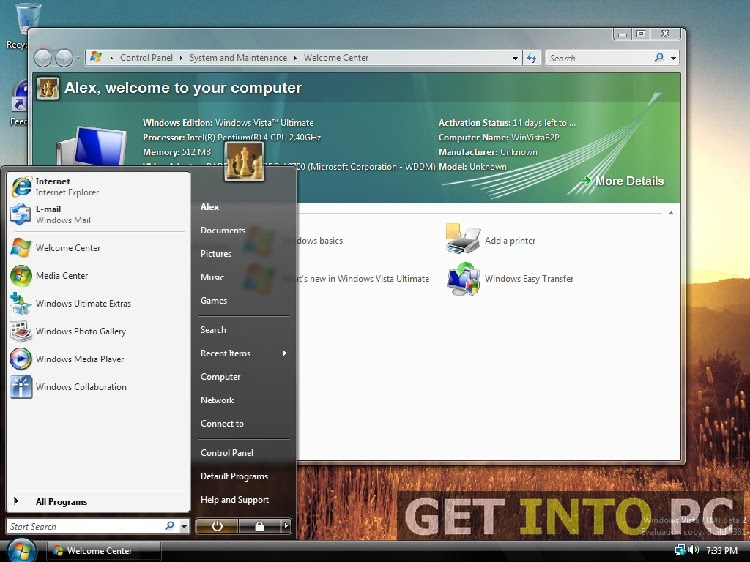Expand Recent Items submenu arrow
The width and height of the screenshot is (750, 562).
pyautogui.click(x=285, y=353)
